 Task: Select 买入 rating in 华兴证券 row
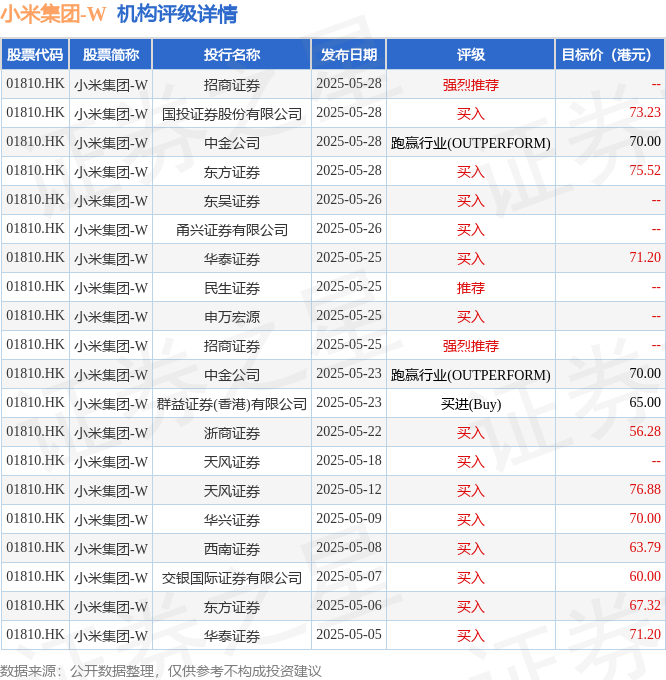pos(470,520)
